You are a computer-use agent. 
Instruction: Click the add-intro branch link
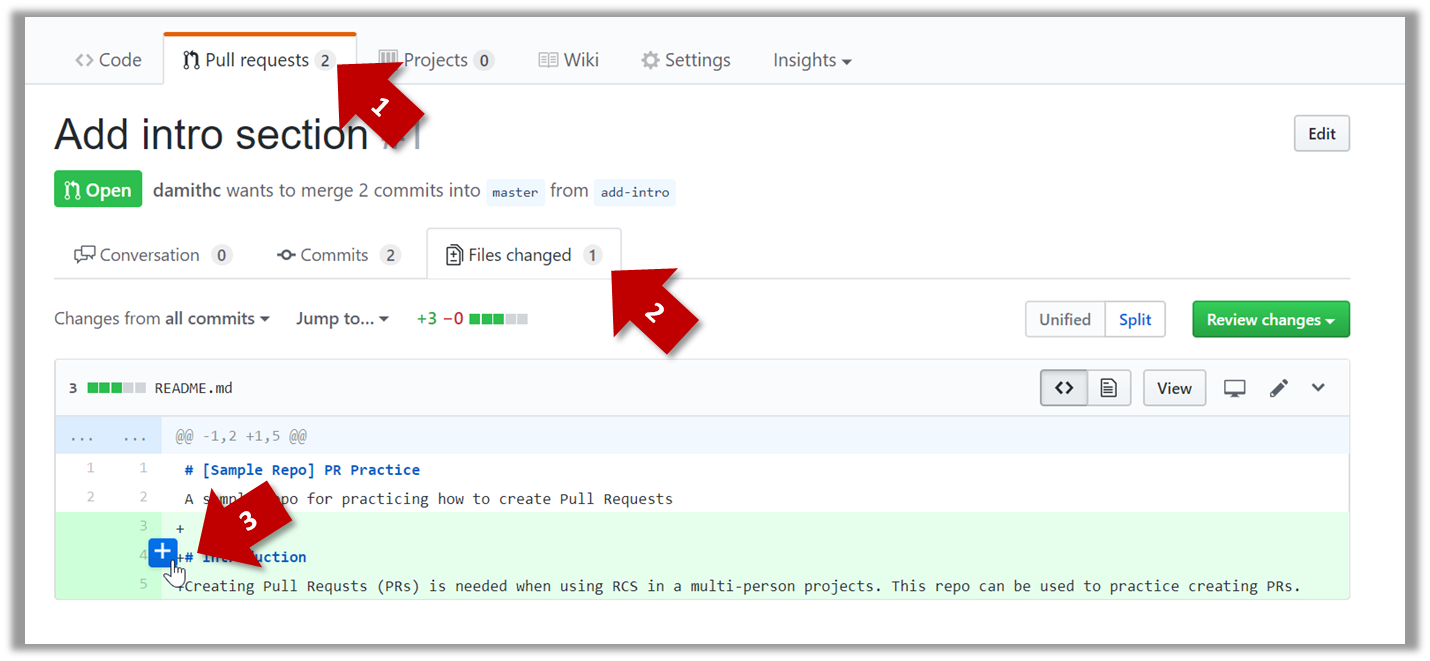[634, 192]
